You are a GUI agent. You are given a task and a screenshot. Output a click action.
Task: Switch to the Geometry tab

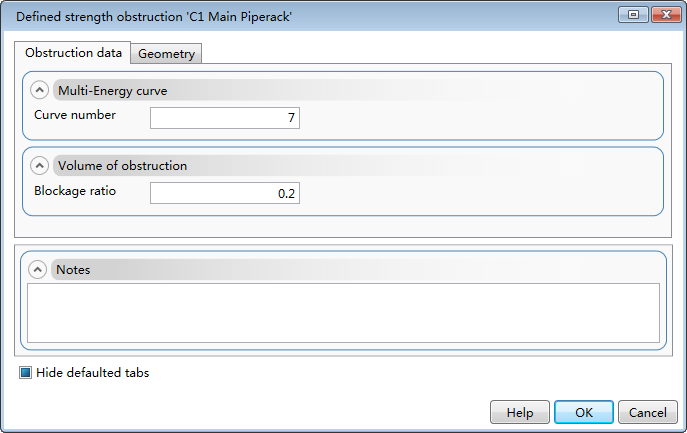[167, 53]
